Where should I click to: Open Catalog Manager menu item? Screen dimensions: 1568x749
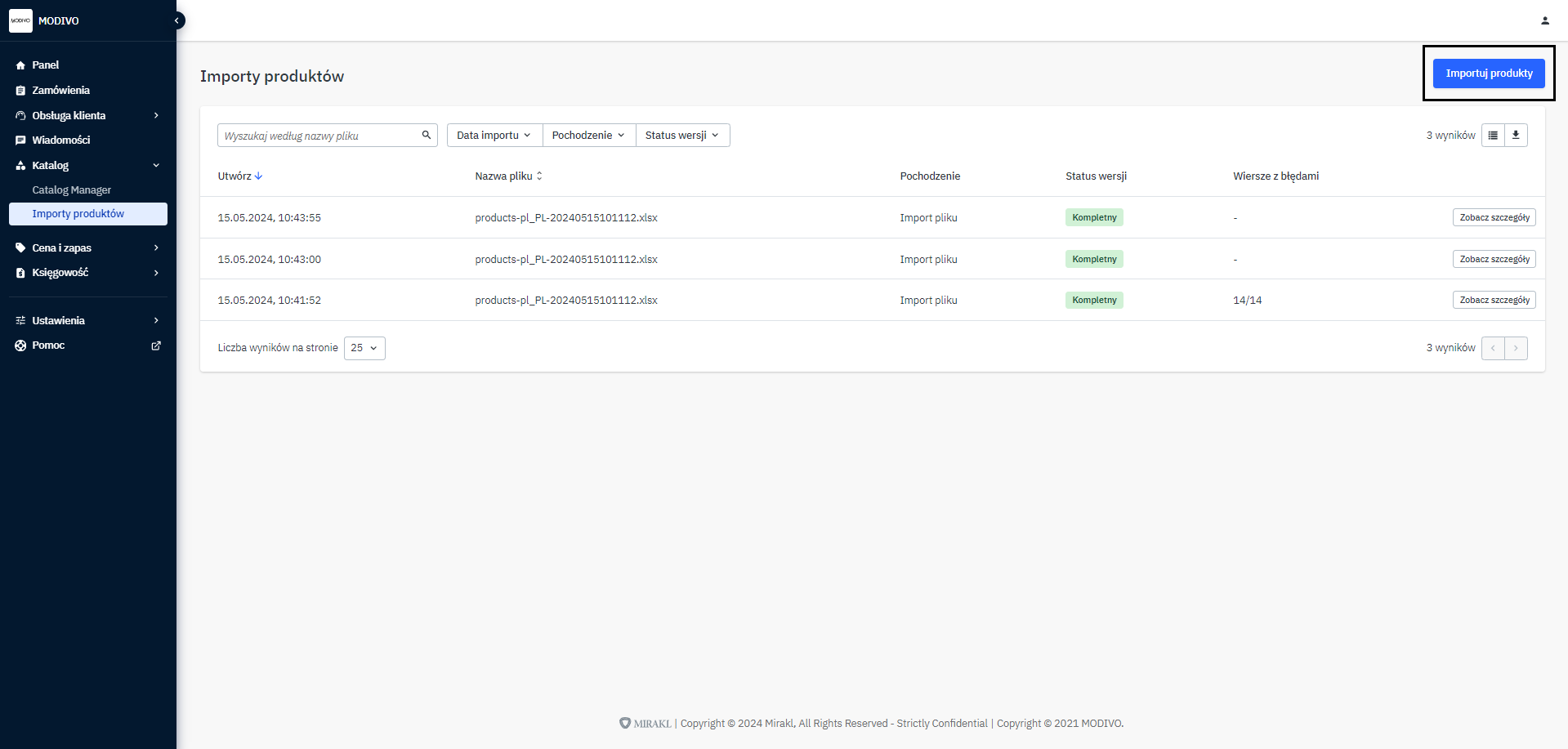click(x=72, y=189)
